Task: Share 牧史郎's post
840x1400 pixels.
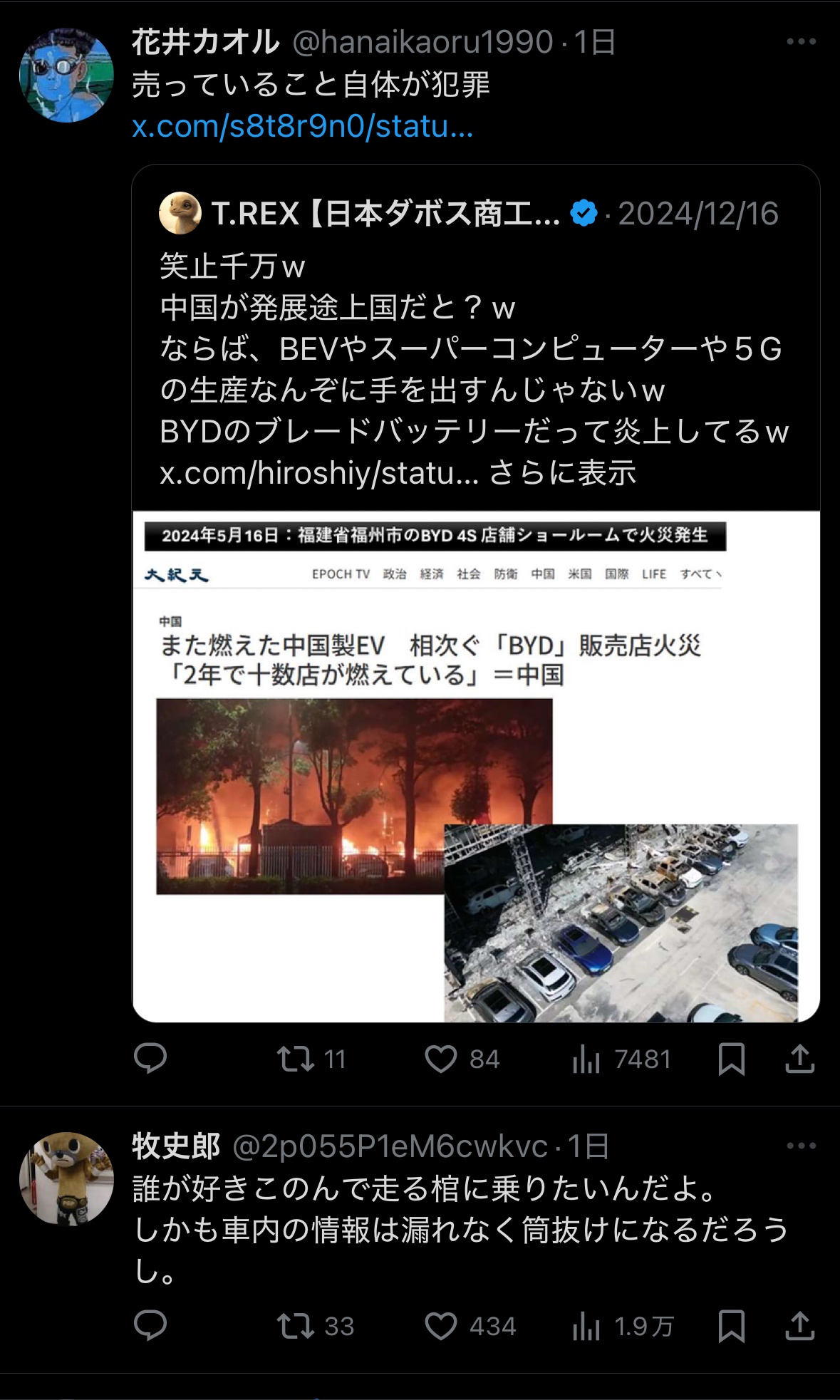Action: coord(799,1327)
